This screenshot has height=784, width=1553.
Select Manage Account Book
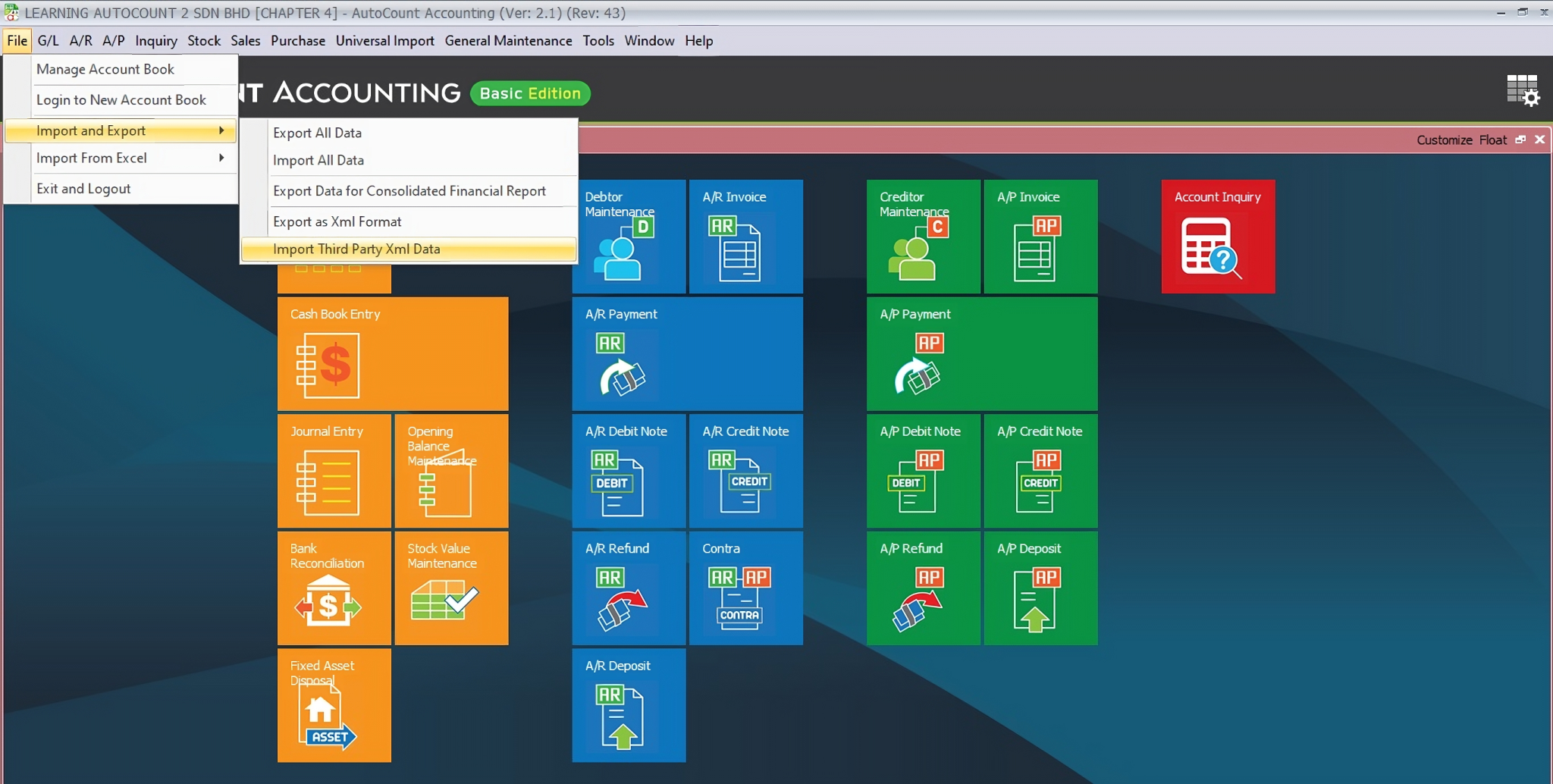pos(121,69)
